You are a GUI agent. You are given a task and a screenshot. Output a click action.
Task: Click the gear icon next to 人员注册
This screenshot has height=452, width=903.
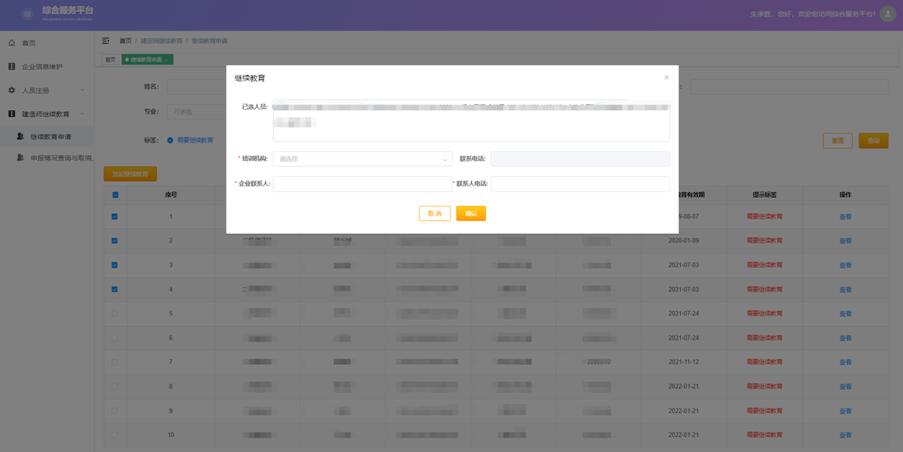tap(12, 90)
